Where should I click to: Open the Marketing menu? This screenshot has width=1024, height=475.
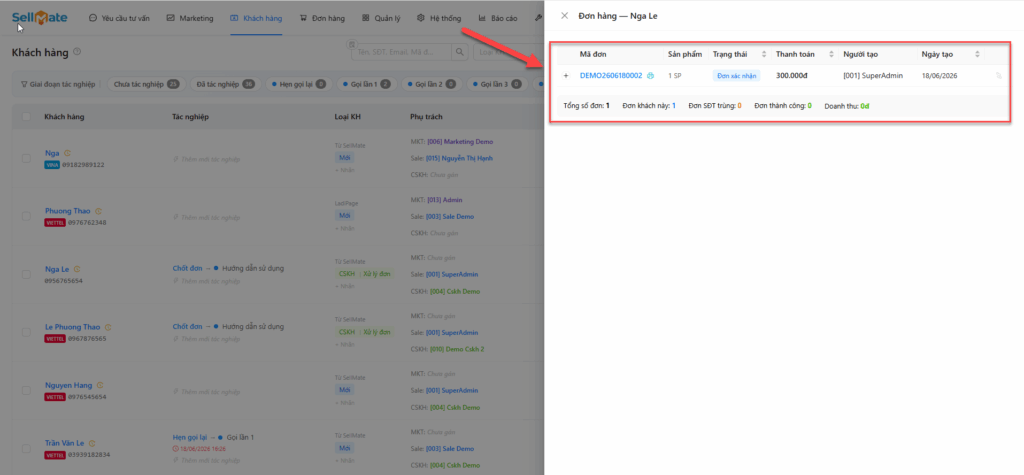point(190,18)
